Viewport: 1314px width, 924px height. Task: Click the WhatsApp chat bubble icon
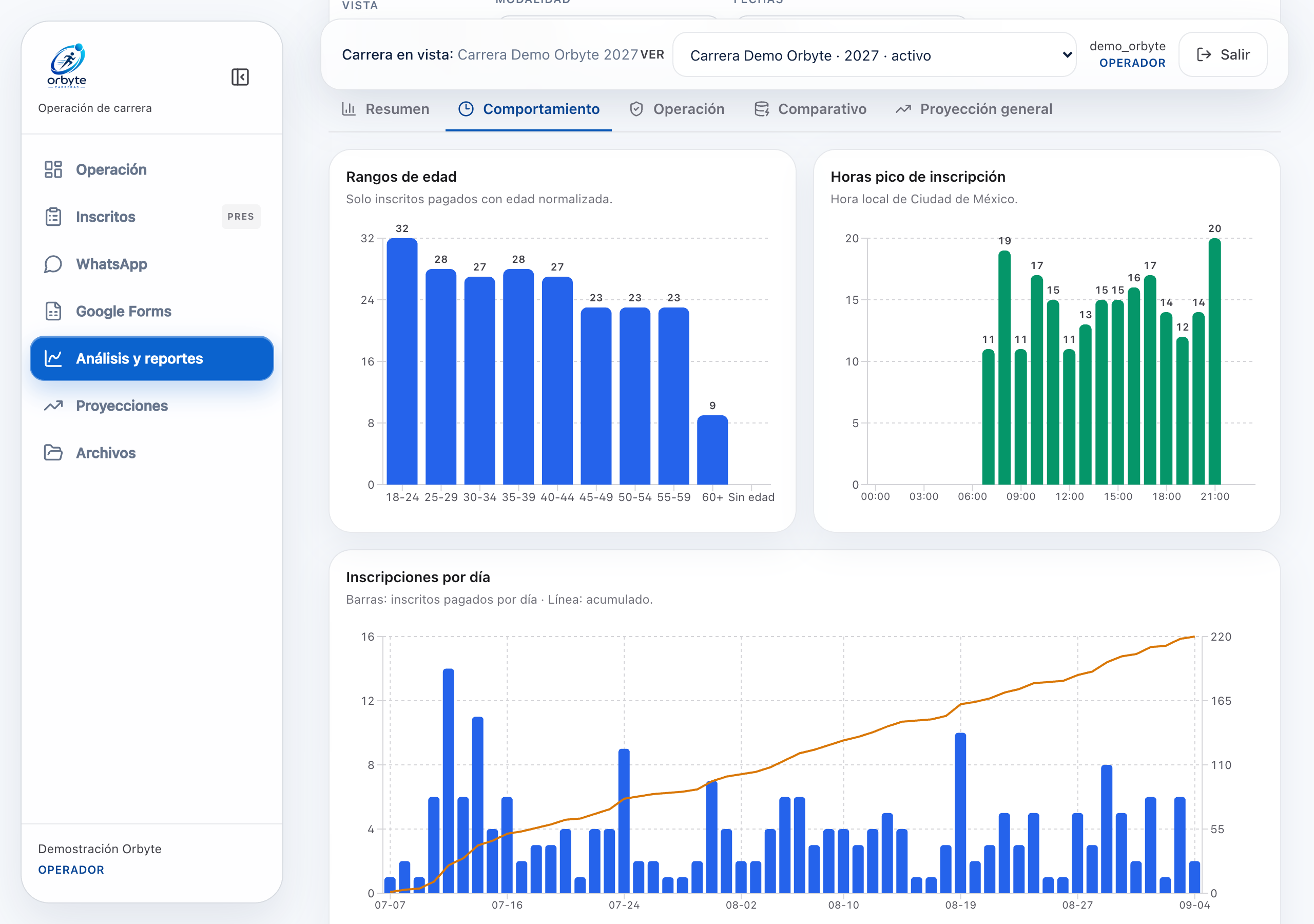53,264
